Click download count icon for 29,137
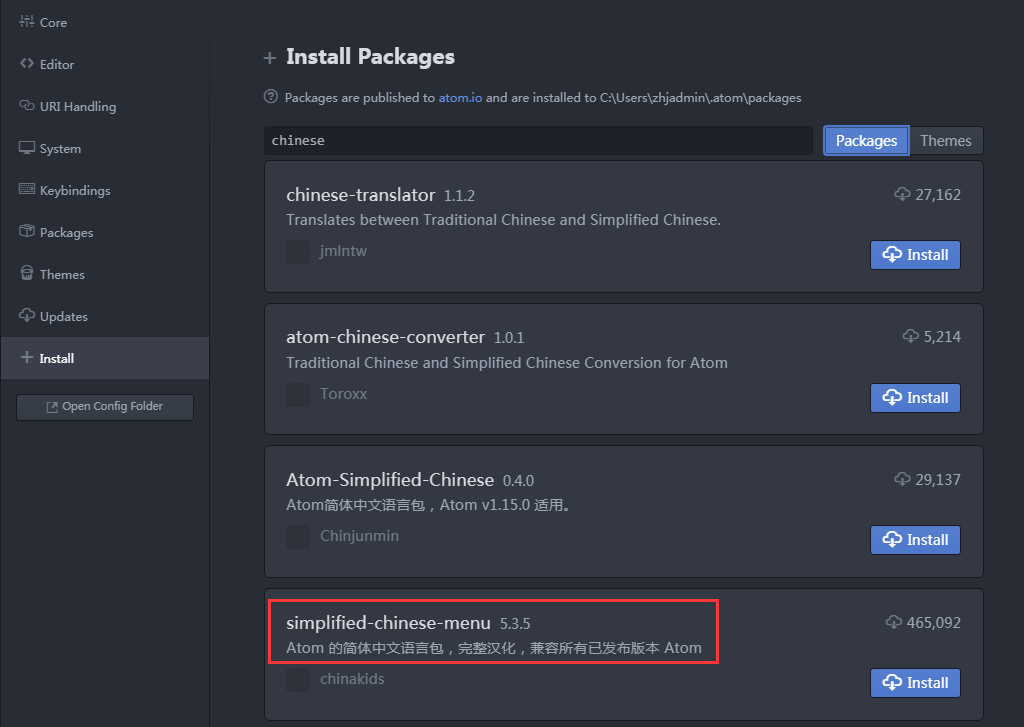This screenshot has width=1024, height=727. (x=902, y=479)
